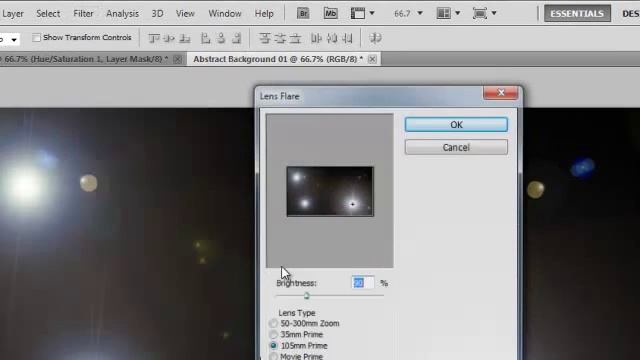Open the Layer menu
This screenshot has width=640, height=360.
[x=13, y=14]
